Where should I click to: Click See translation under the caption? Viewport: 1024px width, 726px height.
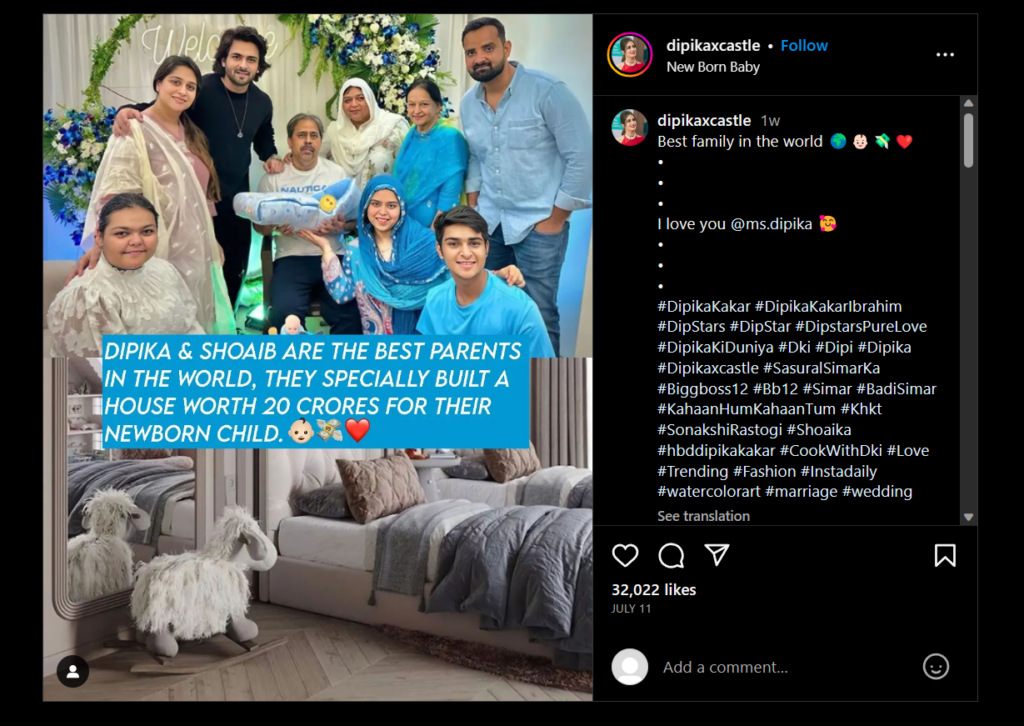coord(703,516)
